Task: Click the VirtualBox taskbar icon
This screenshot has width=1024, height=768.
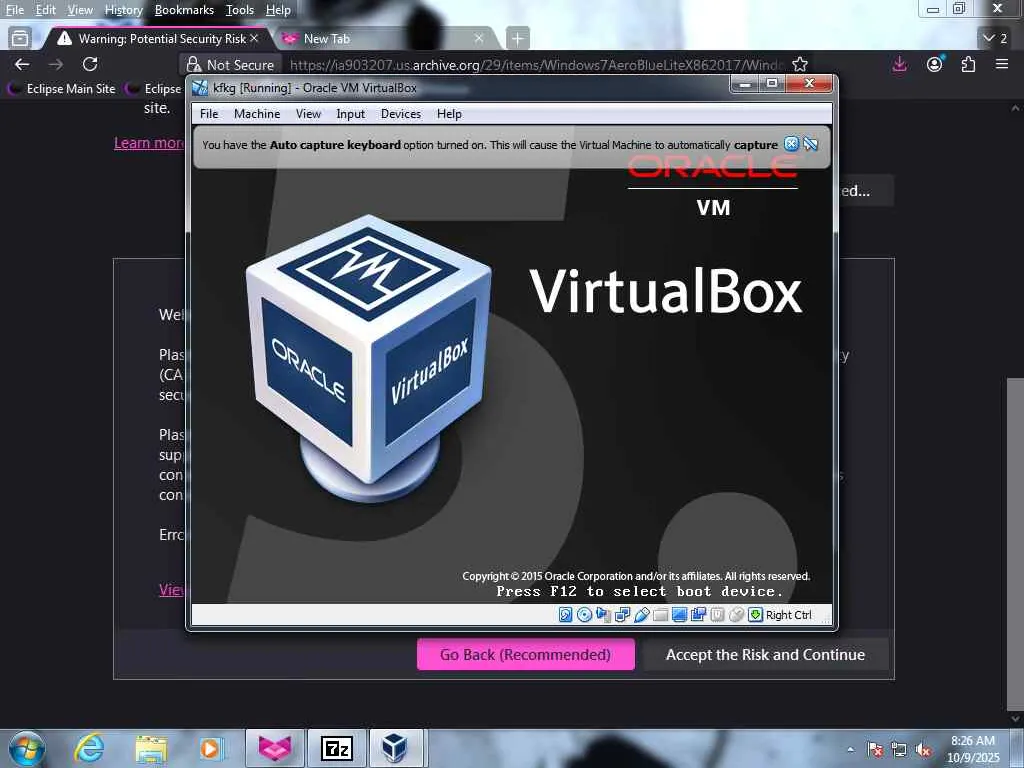Action: point(398,748)
